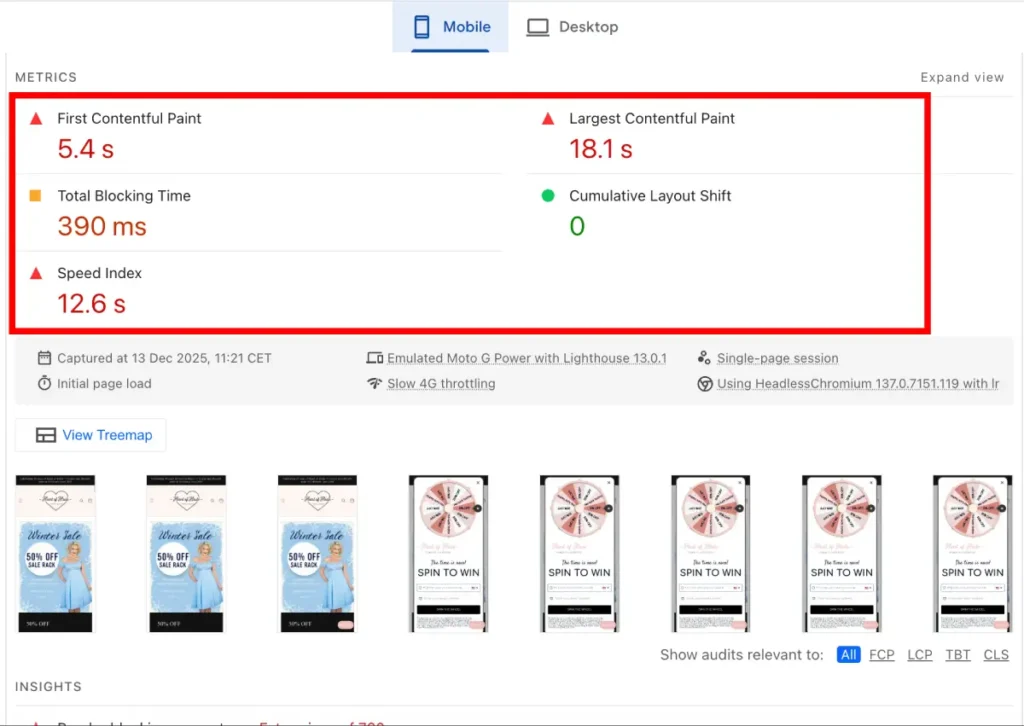Filter audits by CLS
1024x726 pixels.
click(x=996, y=655)
